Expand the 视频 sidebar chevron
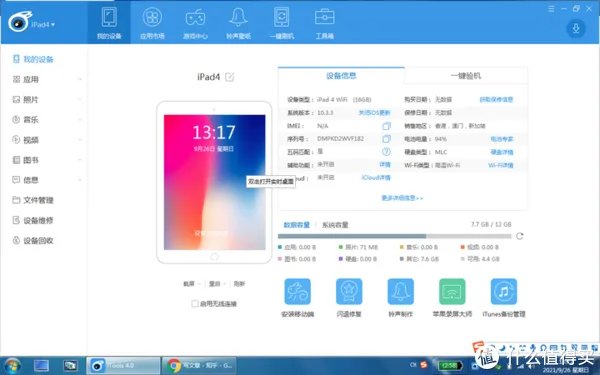The image size is (600, 375). click(80, 140)
